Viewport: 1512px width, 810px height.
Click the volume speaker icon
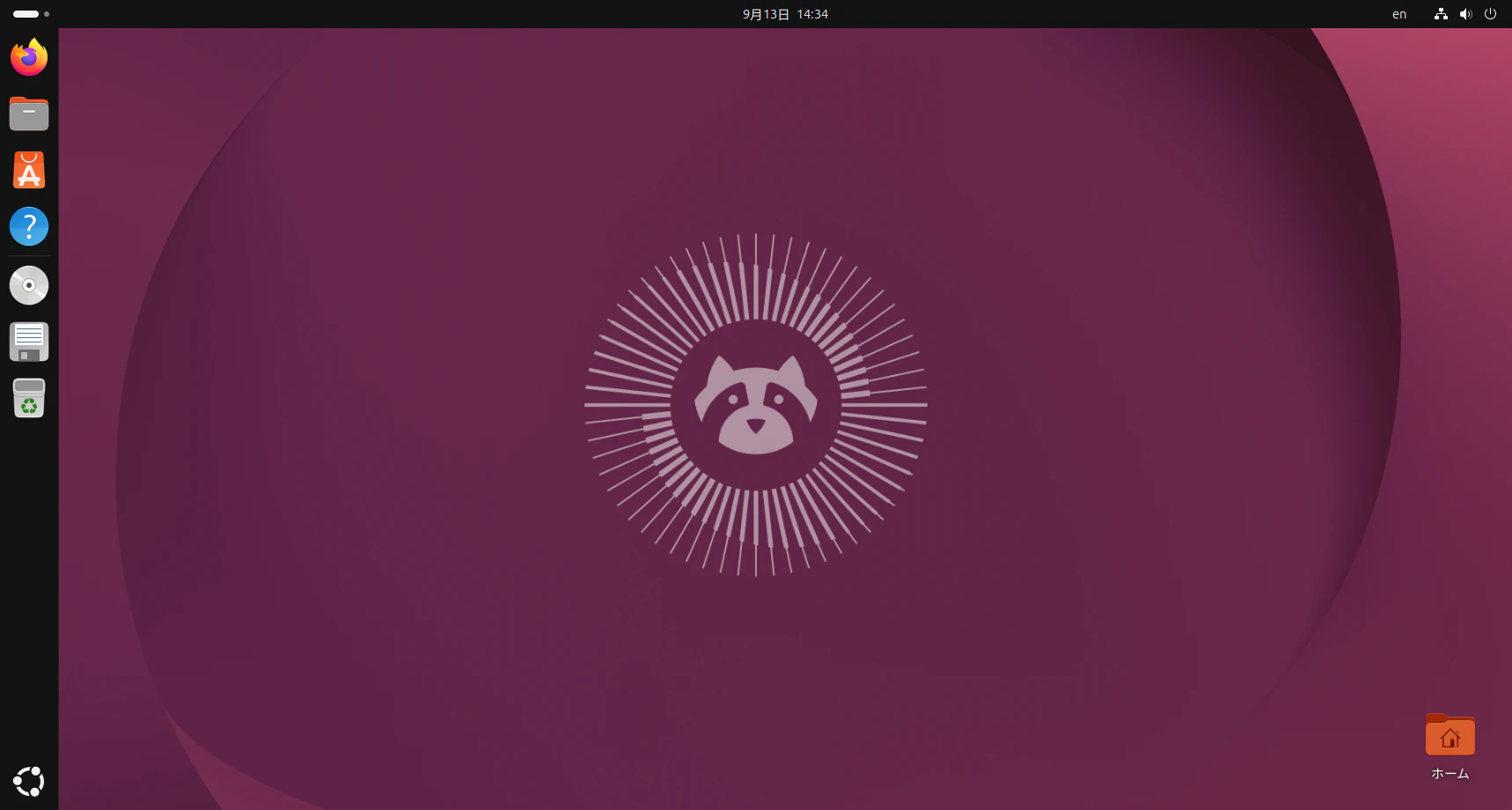click(x=1465, y=14)
